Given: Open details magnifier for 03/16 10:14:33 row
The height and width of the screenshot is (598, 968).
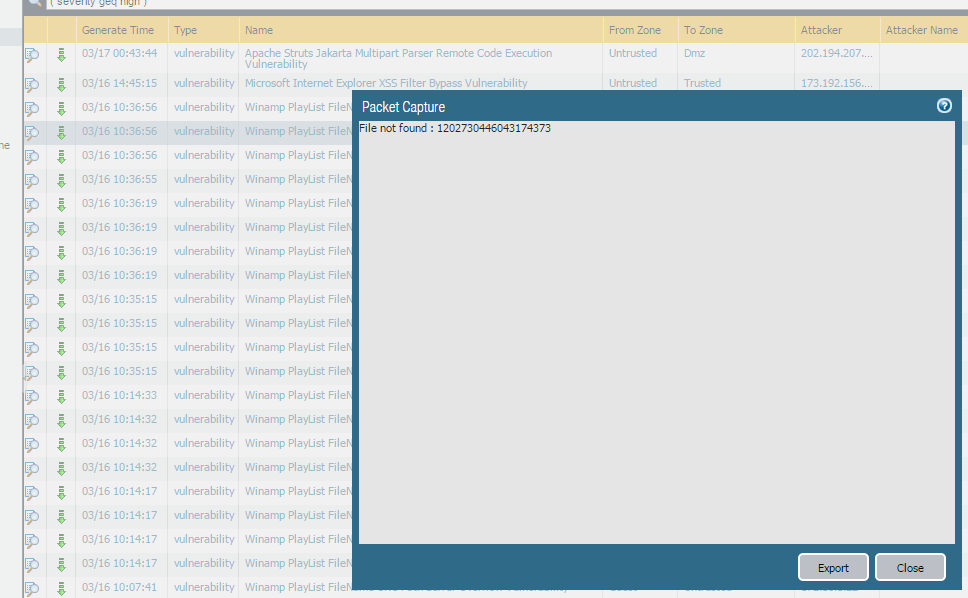Looking at the screenshot, I should 32,396.
